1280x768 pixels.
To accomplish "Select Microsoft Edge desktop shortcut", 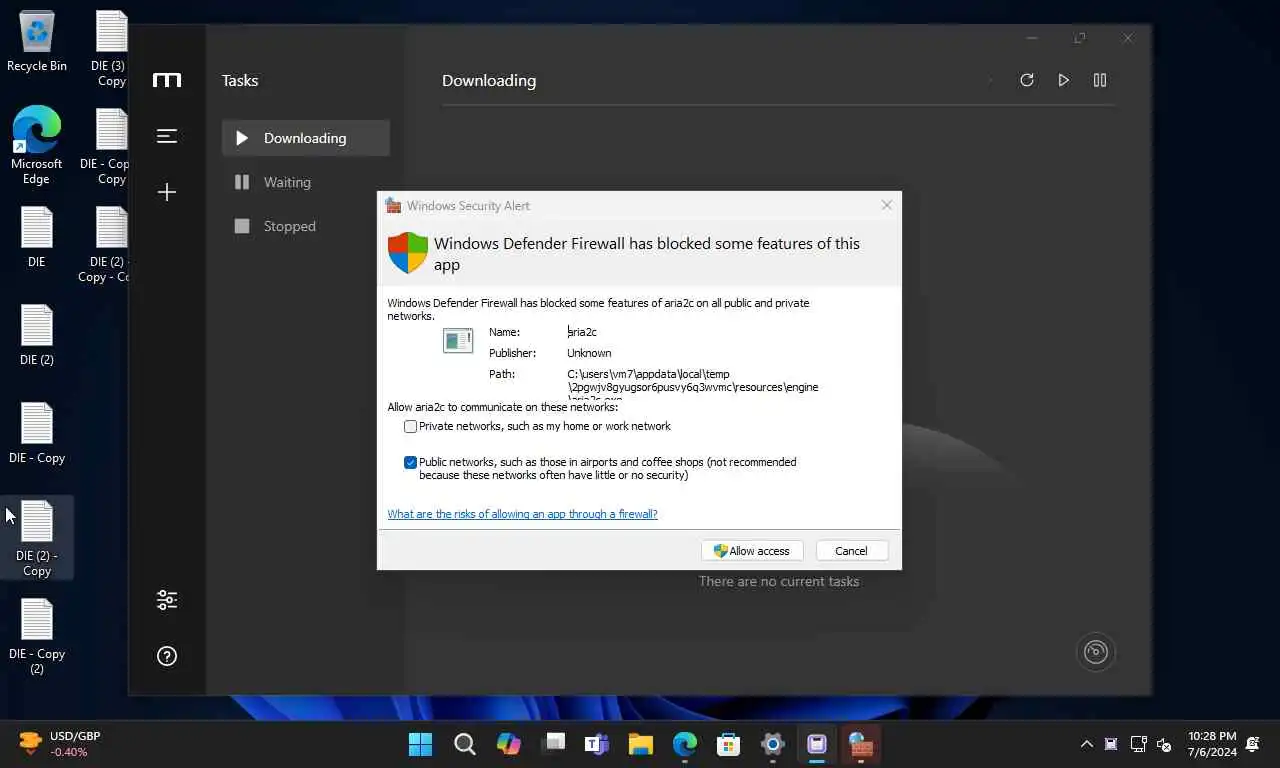I will click(x=37, y=146).
